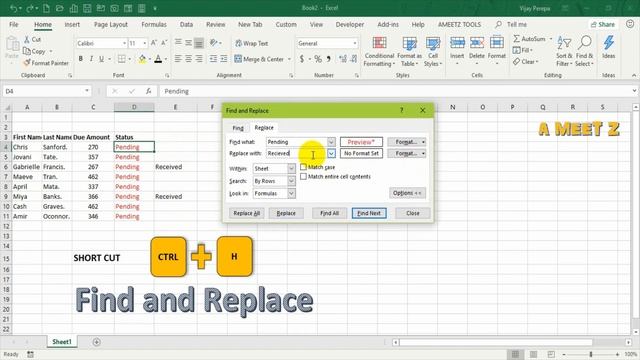Open the File menu
The image size is (640, 360).
point(14,24)
